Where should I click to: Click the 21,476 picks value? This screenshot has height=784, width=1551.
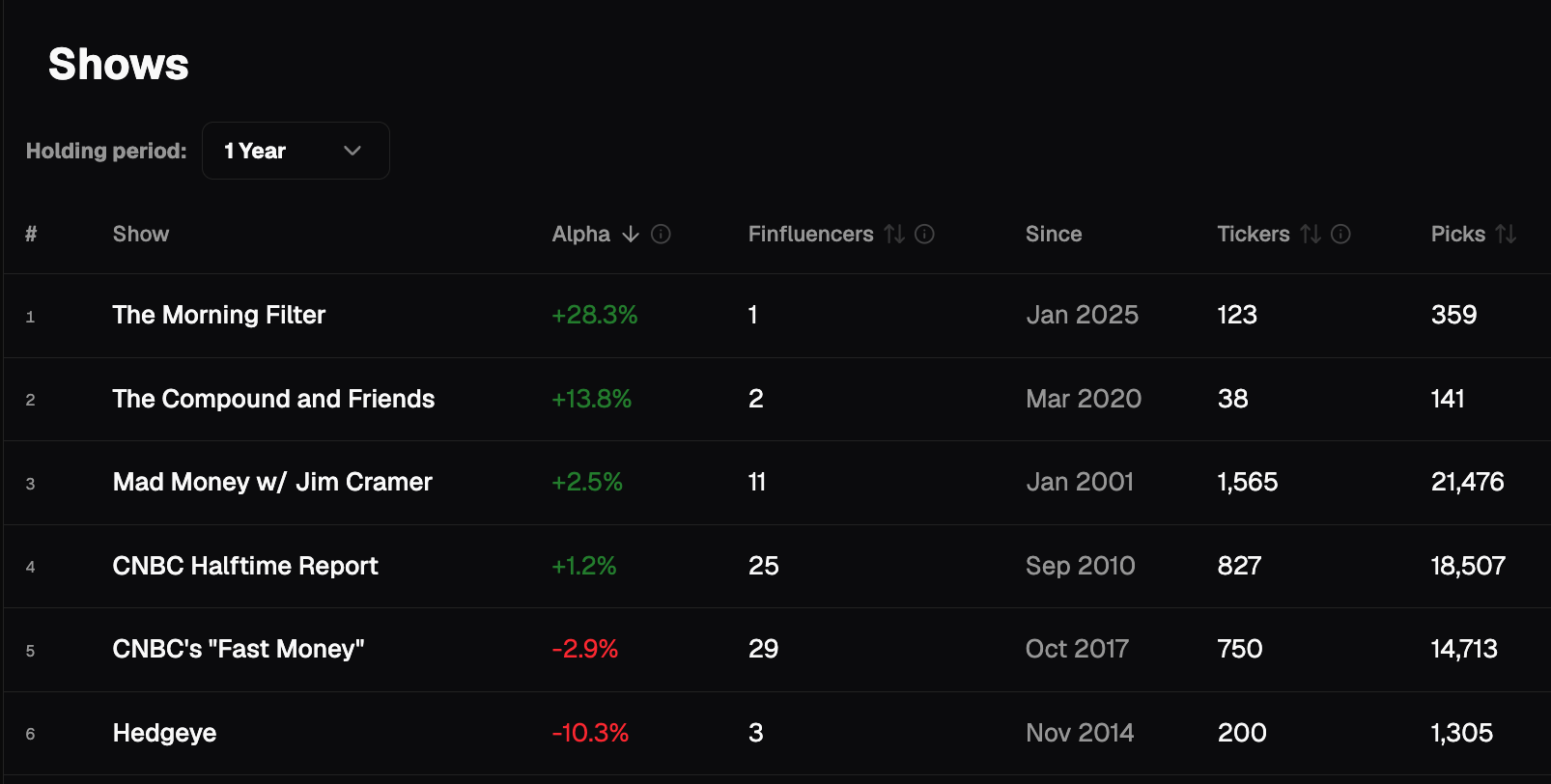click(x=1467, y=482)
